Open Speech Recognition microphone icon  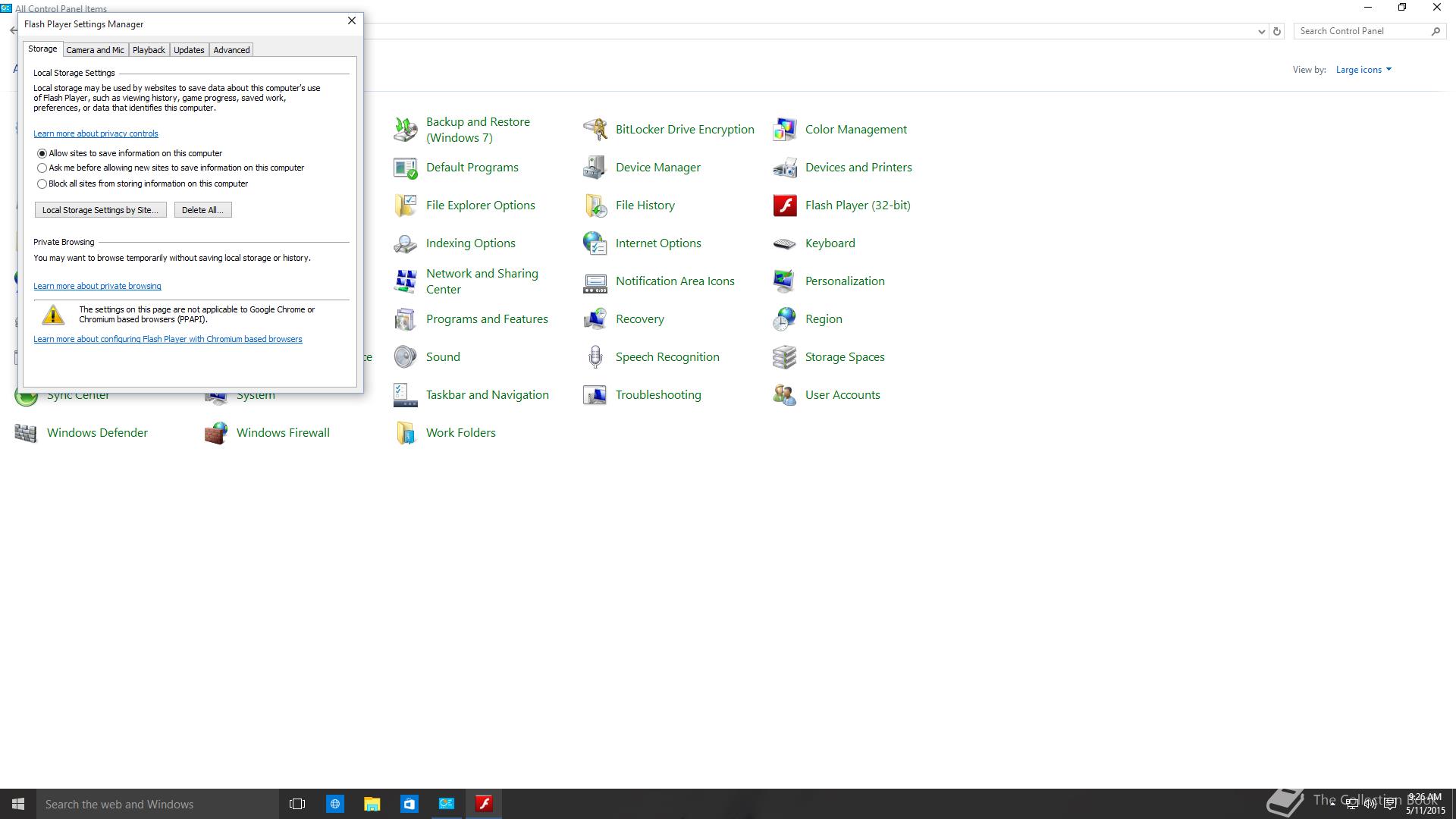[x=595, y=357]
